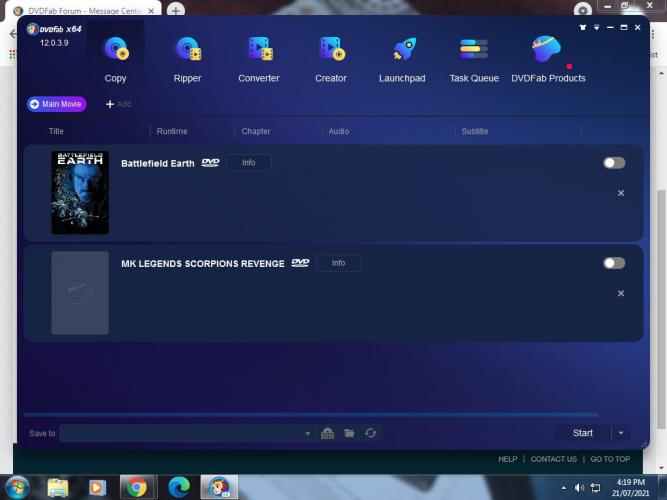Toggle on MK Legends Scorpions Revenge
Screen dimensions: 667x500
[613, 263]
